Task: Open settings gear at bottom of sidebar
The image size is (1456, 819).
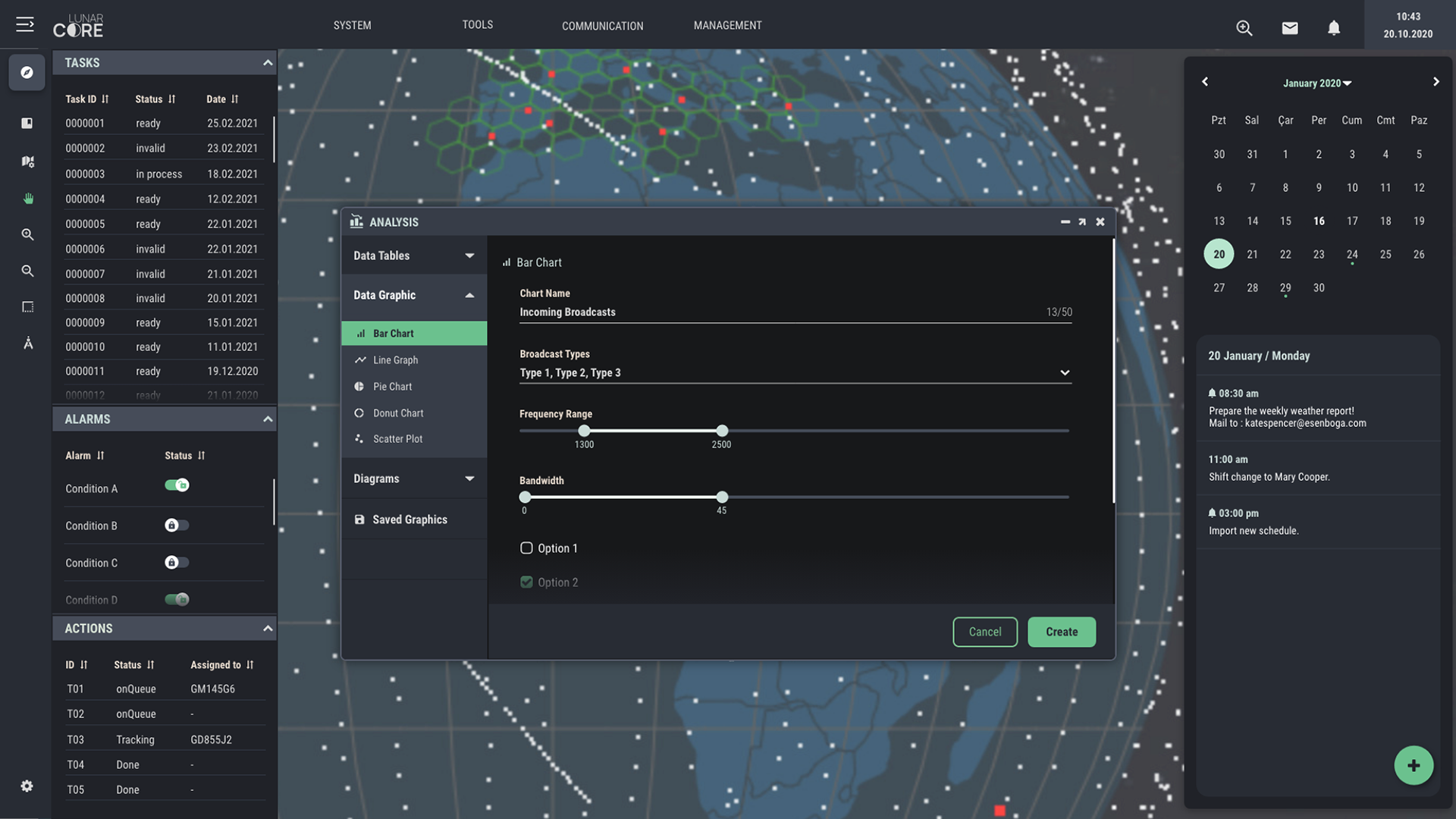Action: coord(27,786)
